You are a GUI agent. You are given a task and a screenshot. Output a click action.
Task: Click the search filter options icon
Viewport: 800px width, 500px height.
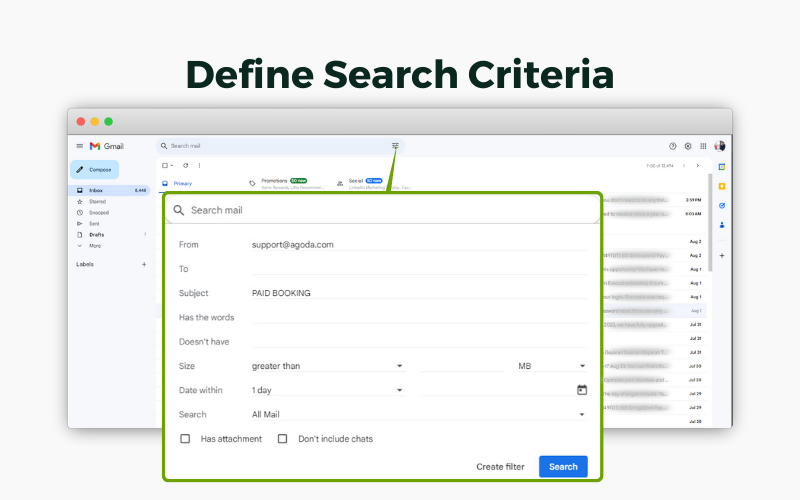click(395, 146)
